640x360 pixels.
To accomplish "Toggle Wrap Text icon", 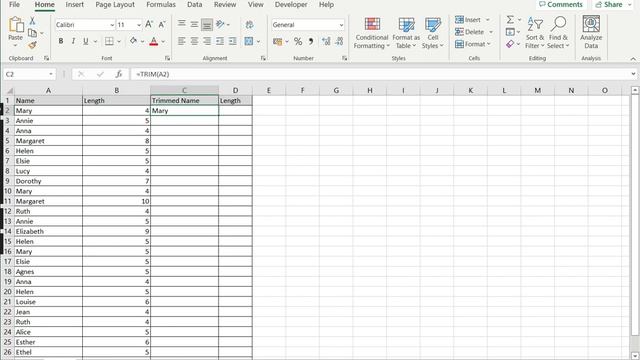I will point(249,24).
